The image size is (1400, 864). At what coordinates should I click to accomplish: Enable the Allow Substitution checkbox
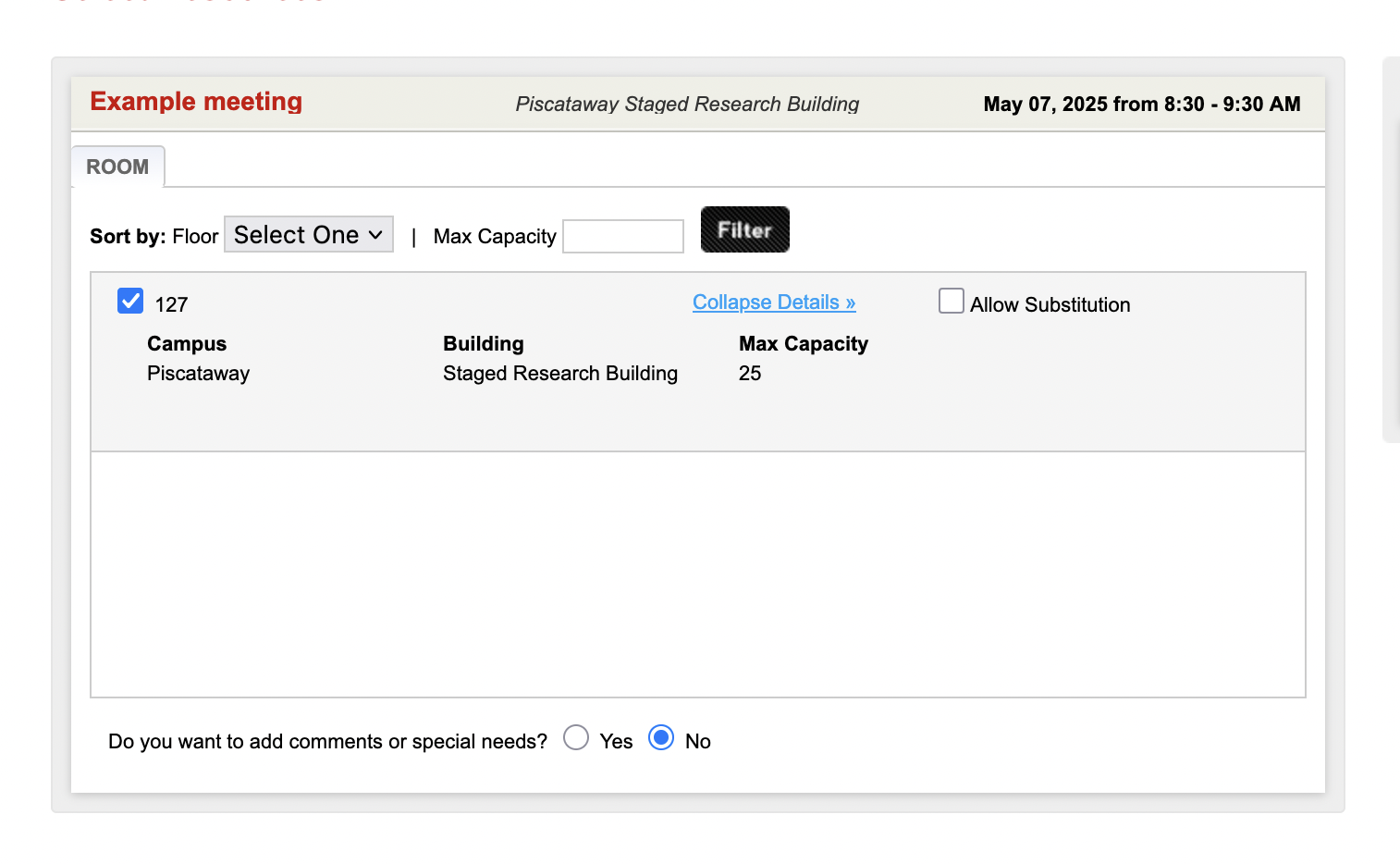pyautogui.click(x=951, y=302)
